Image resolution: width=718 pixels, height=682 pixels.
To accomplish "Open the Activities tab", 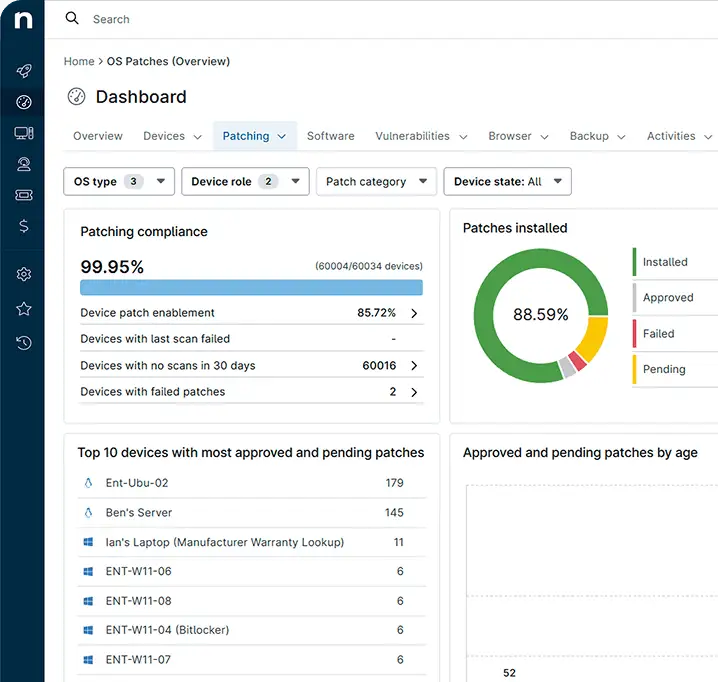I will (671, 136).
